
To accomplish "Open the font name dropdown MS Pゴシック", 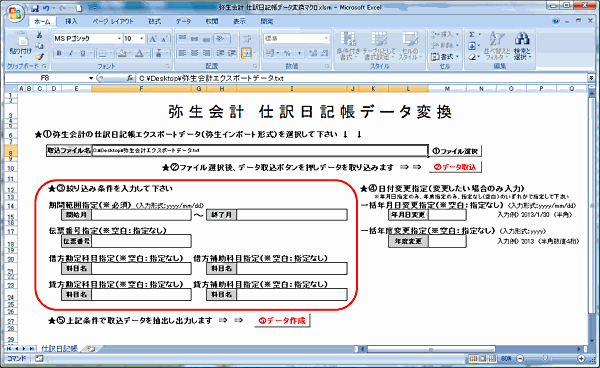I will [119, 39].
